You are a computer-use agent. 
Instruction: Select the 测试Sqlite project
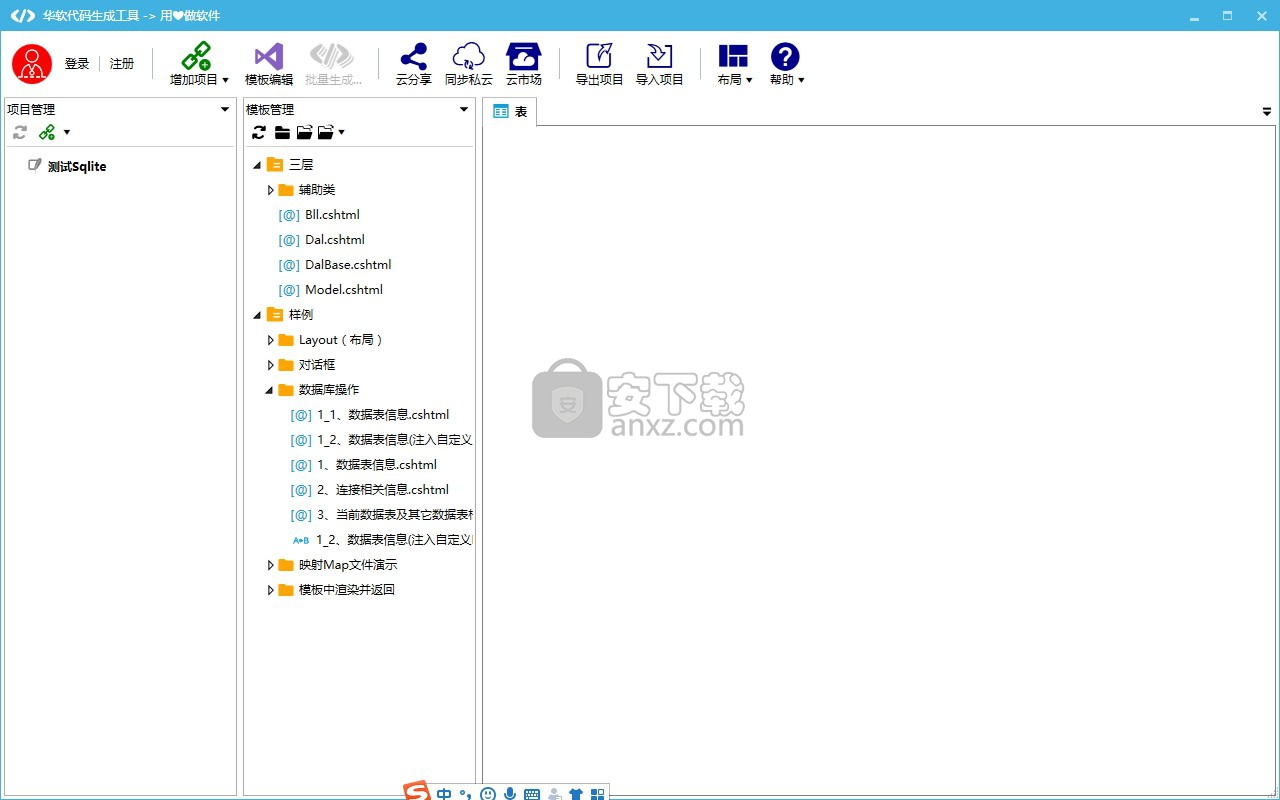[76, 167]
